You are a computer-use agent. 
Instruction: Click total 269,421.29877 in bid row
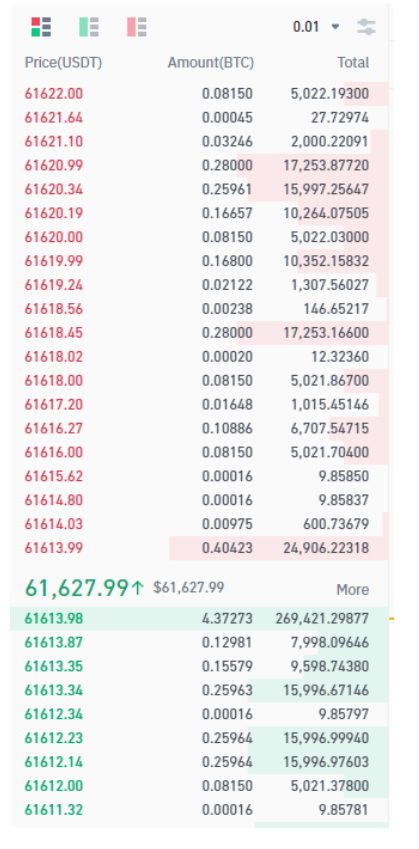[322, 618]
